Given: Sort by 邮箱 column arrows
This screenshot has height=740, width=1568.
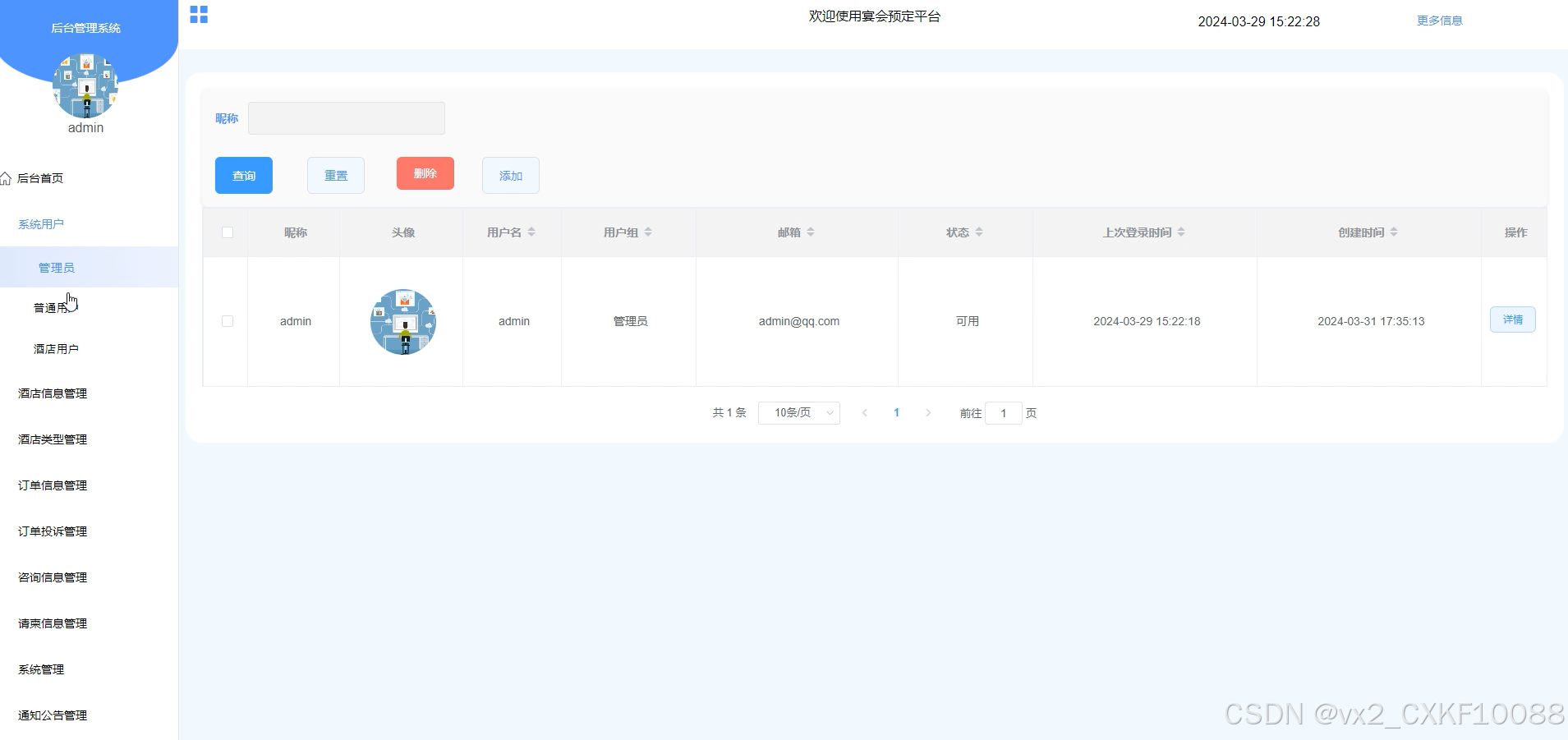Looking at the screenshot, I should [x=811, y=232].
